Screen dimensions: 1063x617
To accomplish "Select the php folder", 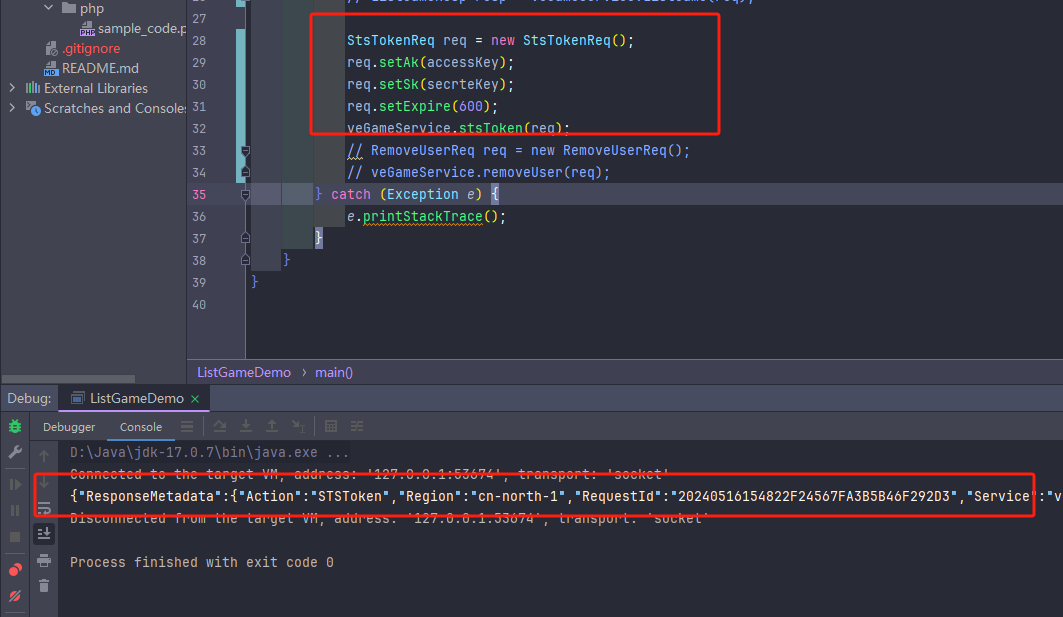I will (83, 8).
